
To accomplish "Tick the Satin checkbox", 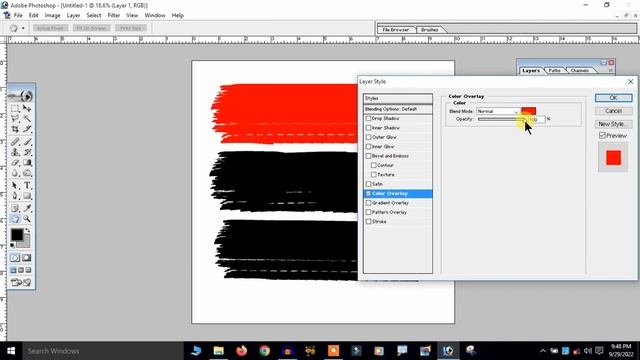I will pos(368,184).
